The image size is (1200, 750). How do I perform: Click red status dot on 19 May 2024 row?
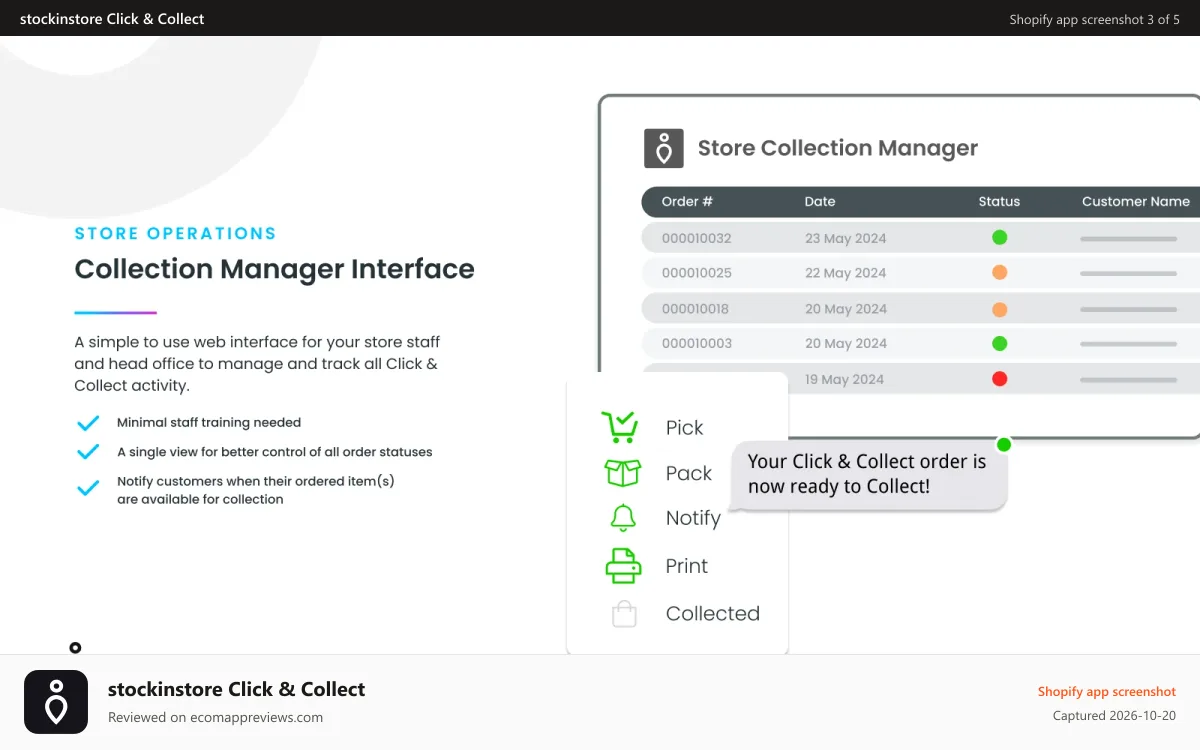pyautogui.click(x=999, y=379)
